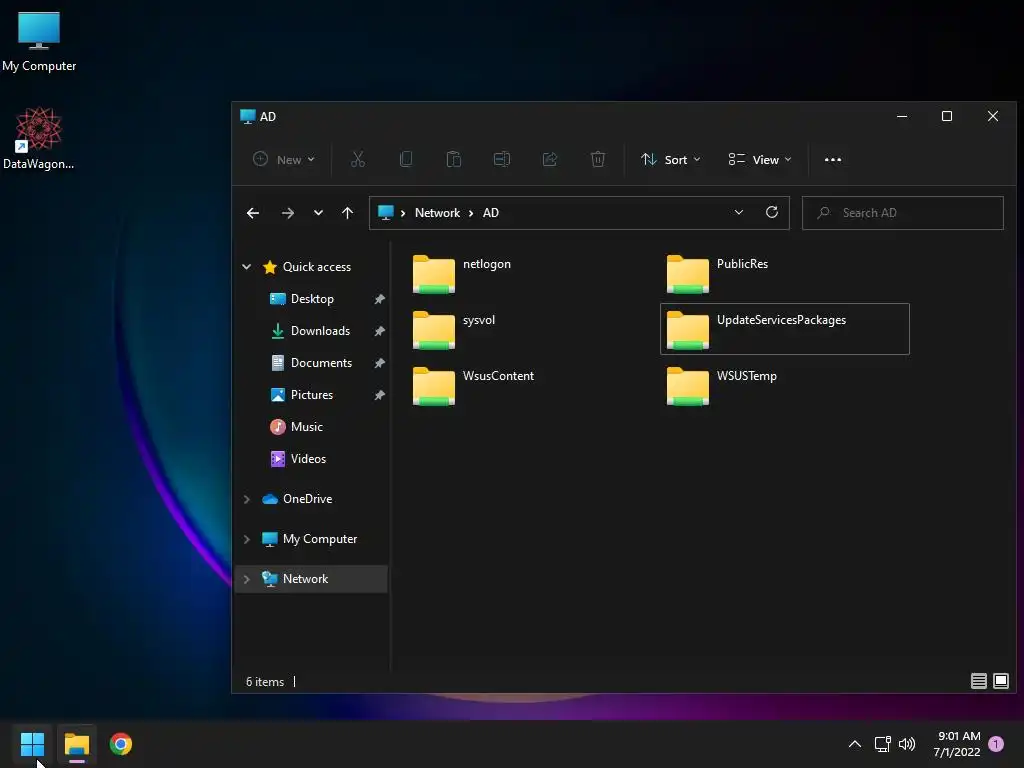This screenshot has width=1024, height=768.
Task: Select the My Computer desktop icon
Action: coord(39,42)
